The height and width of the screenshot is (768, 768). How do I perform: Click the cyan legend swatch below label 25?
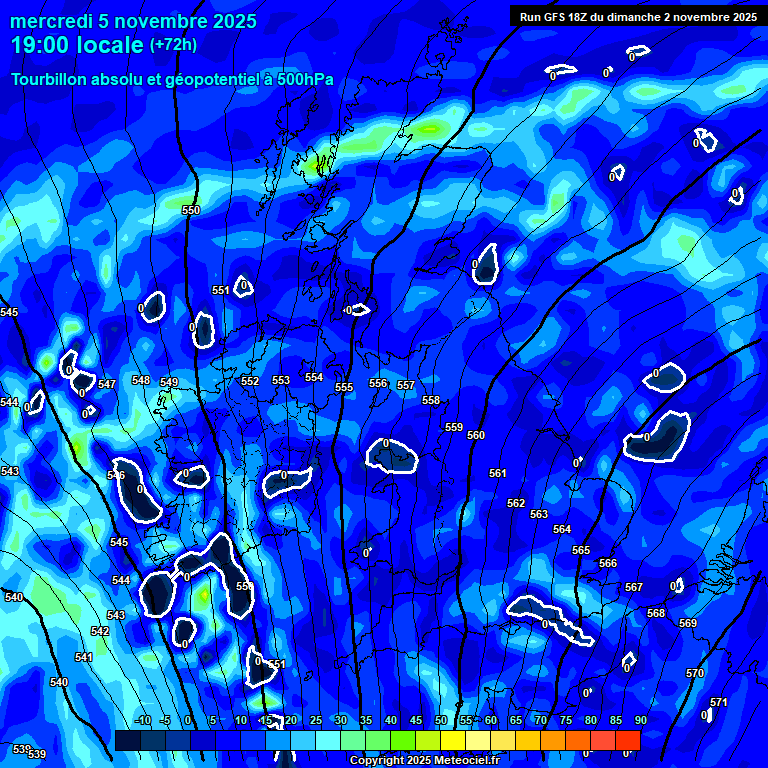[327, 741]
